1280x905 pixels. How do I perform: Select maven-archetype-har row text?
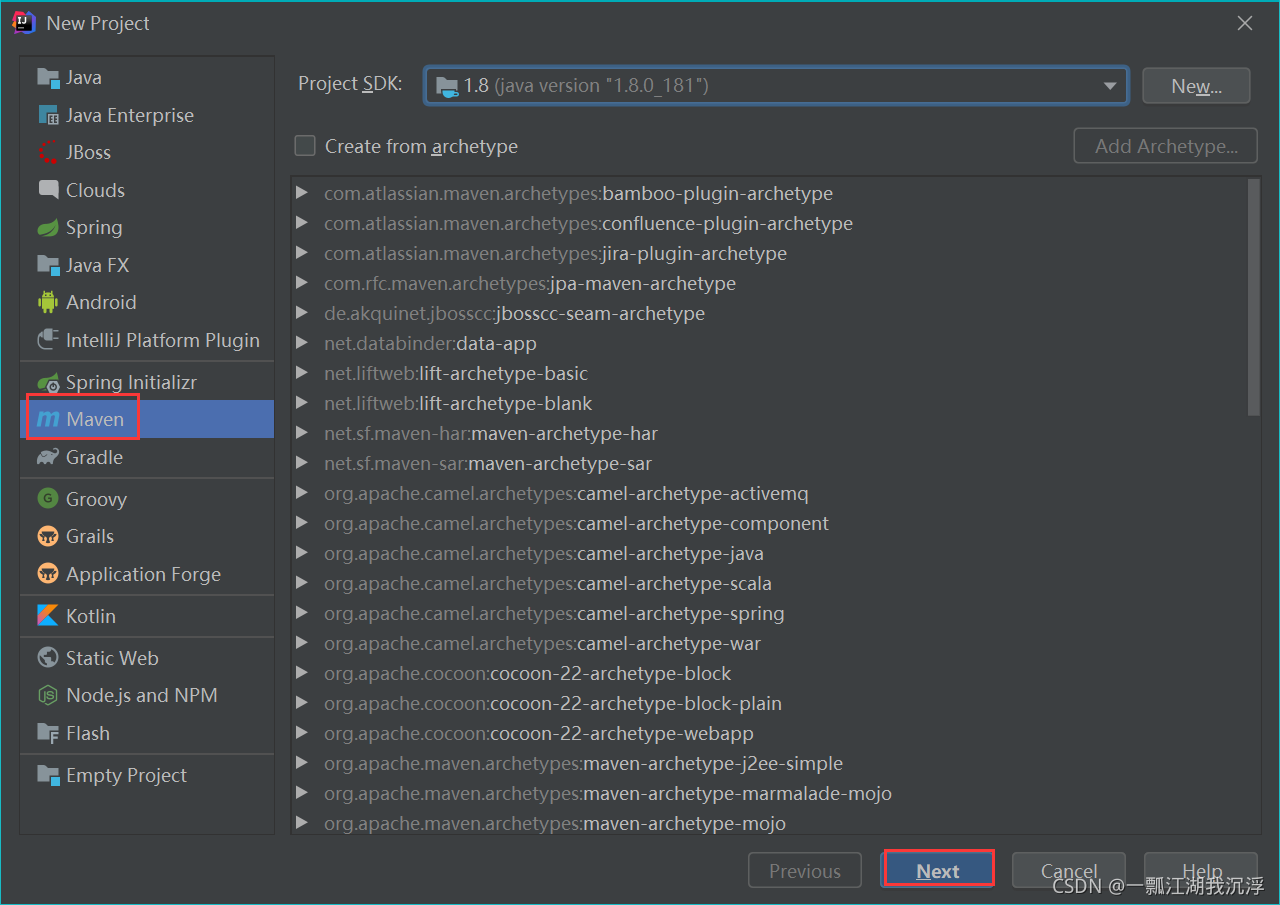pyautogui.click(x=491, y=433)
